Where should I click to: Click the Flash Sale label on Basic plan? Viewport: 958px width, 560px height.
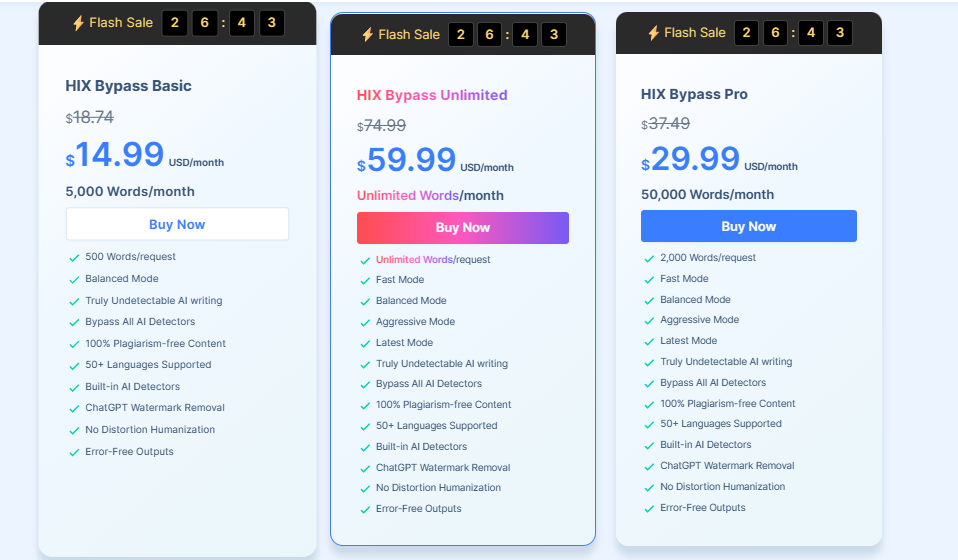[x=121, y=23]
